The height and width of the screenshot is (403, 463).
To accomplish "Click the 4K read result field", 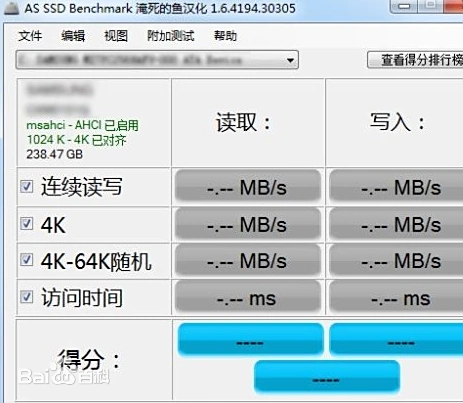I will [x=248, y=224].
